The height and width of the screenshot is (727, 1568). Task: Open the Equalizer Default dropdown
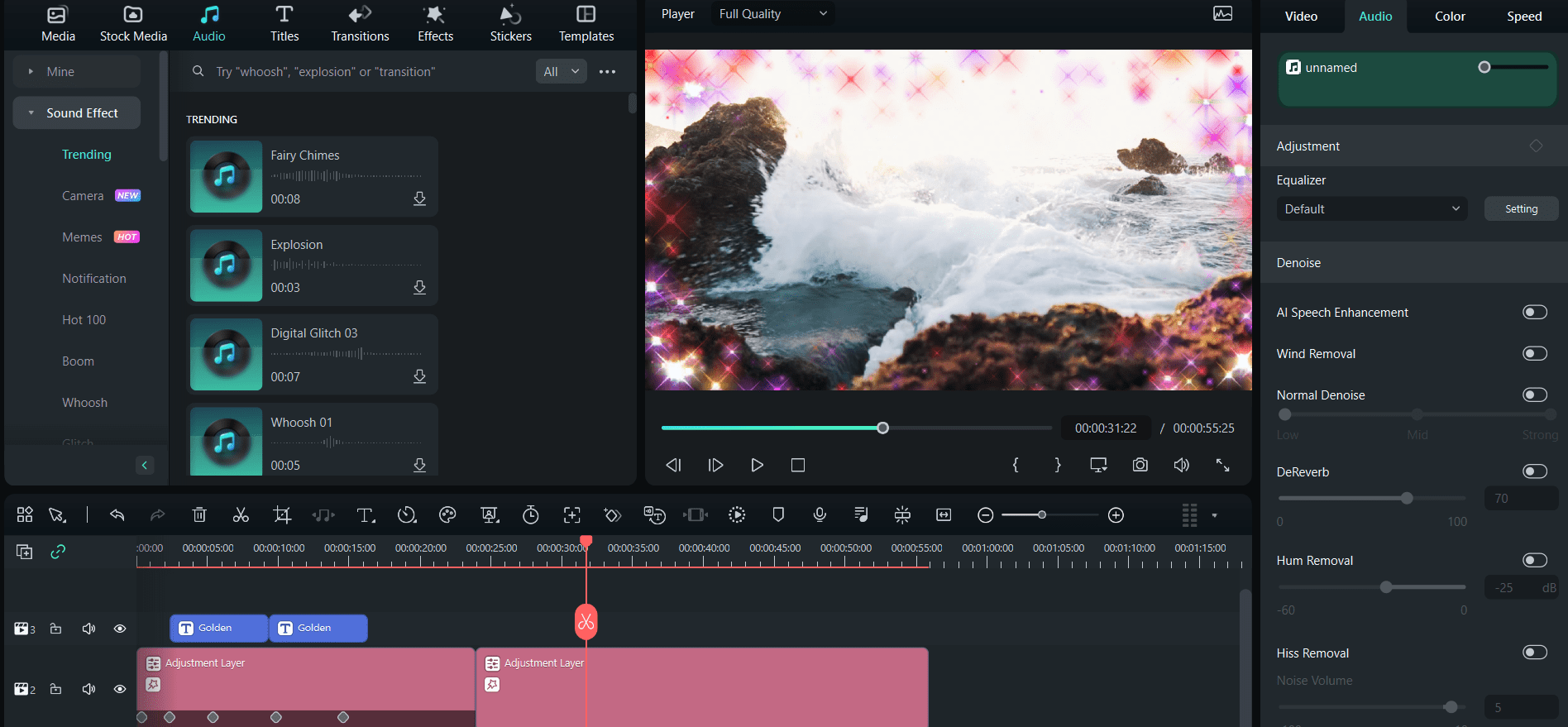pos(1371,208)
